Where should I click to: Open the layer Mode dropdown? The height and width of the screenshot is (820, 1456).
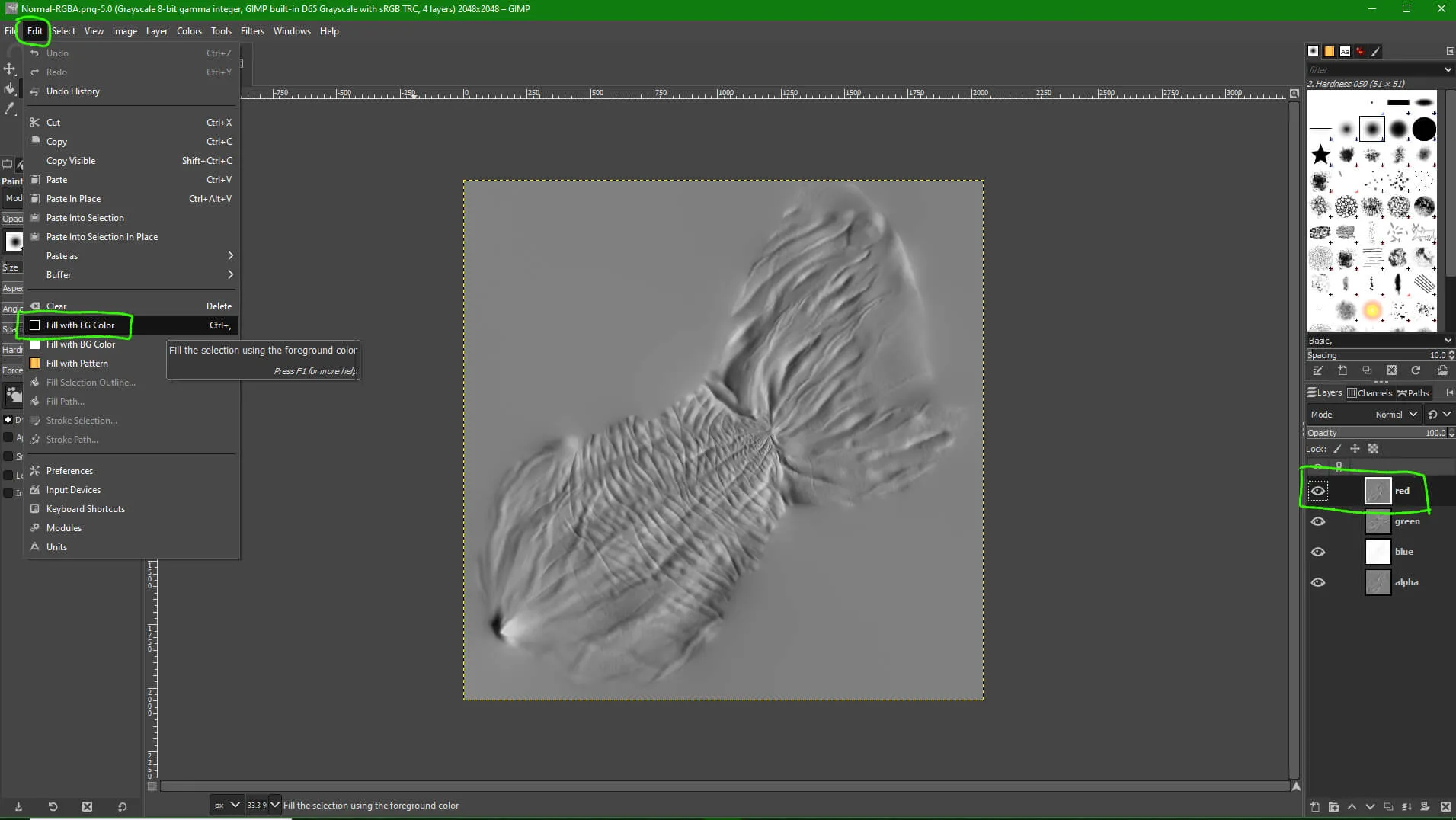(x=1396, y=415)
